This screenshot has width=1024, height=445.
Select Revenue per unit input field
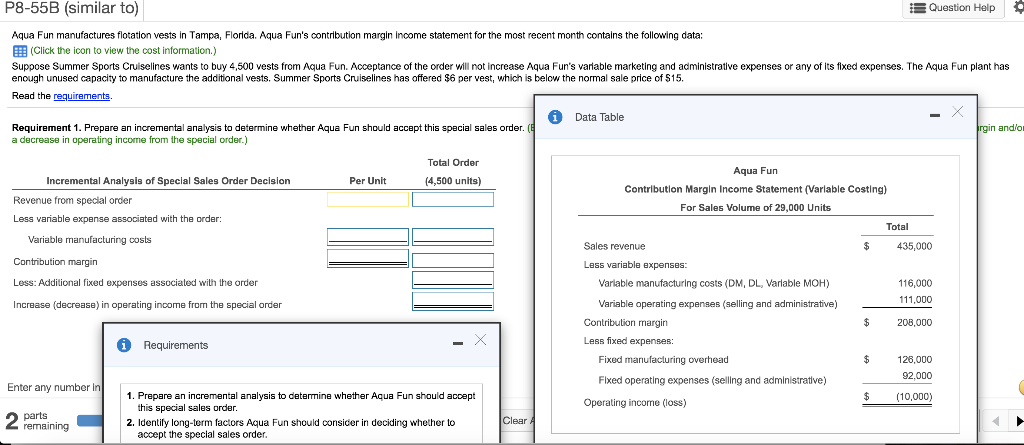368,199
